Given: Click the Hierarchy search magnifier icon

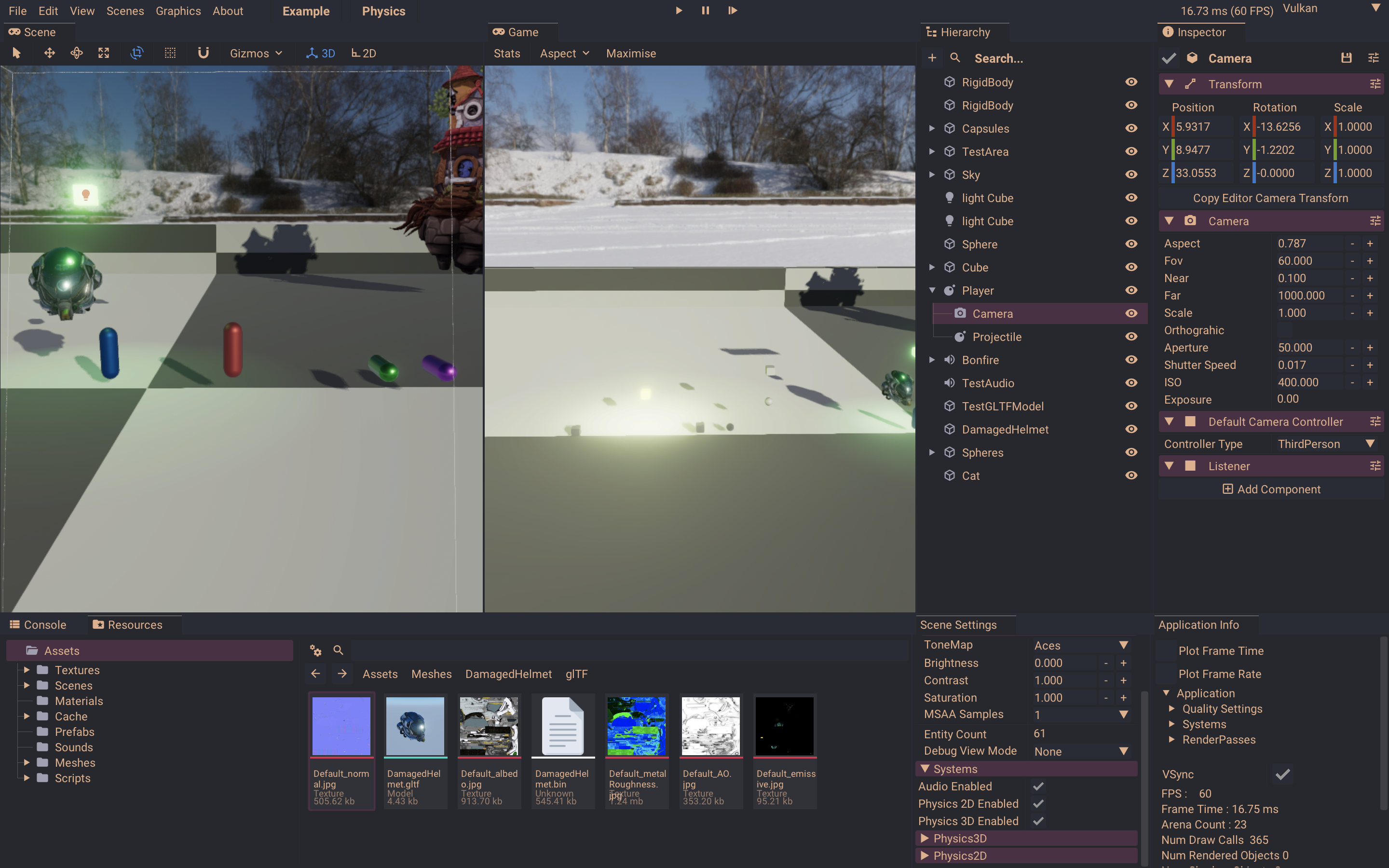Looking at the screenshot, I should click(x=955, y=58).
